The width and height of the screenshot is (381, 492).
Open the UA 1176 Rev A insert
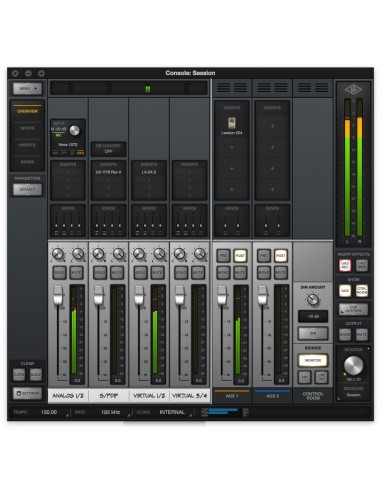tap(108, 172)
